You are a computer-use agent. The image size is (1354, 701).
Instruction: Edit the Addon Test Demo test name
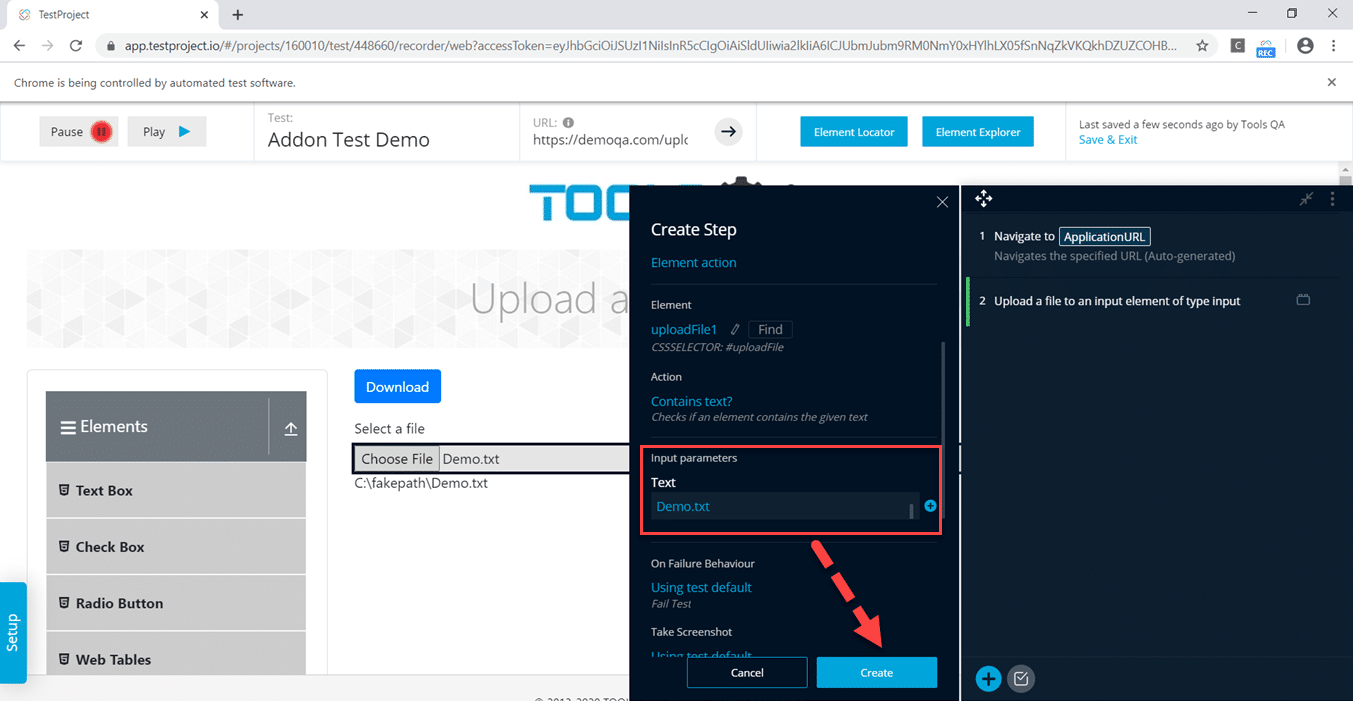[349, 140]
